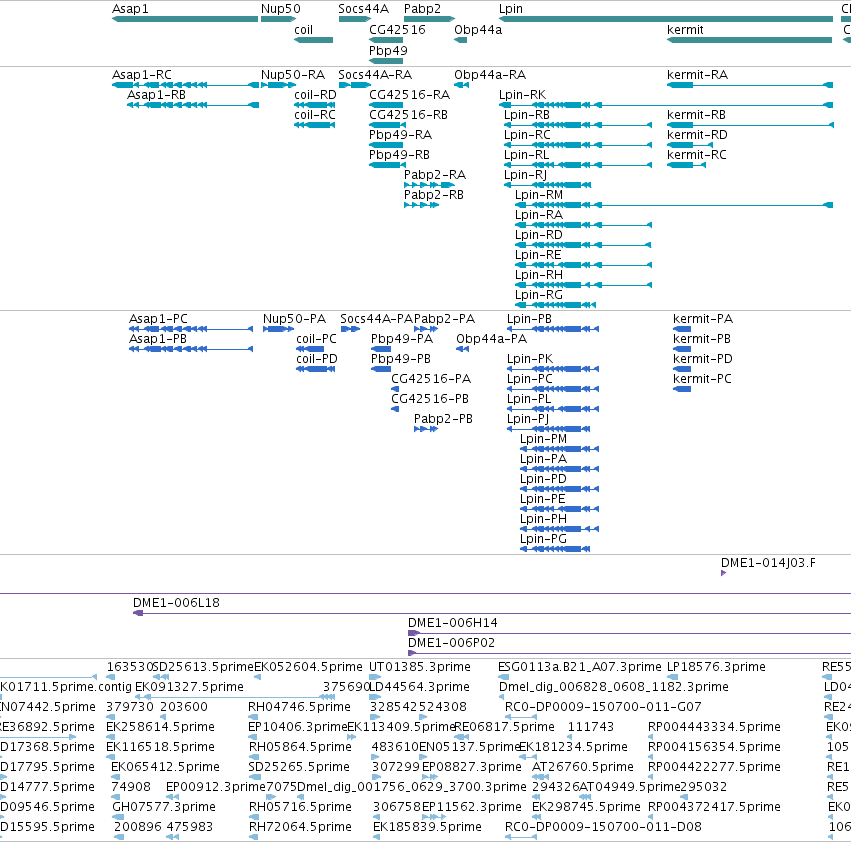The width and height of the screenshot is (851, 842).
Task: Click the SD25613.5prime EST label
Action: tap(204, 667)
